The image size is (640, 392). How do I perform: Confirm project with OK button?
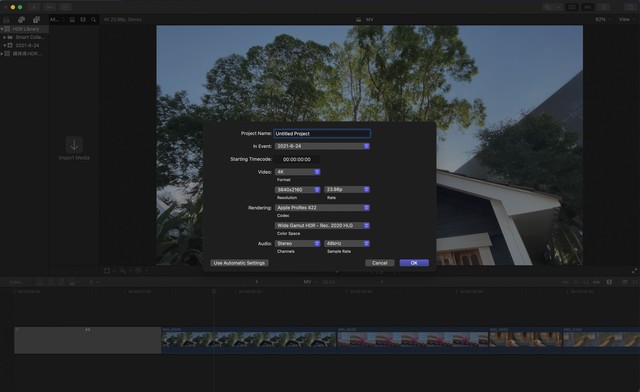point(414,263)
